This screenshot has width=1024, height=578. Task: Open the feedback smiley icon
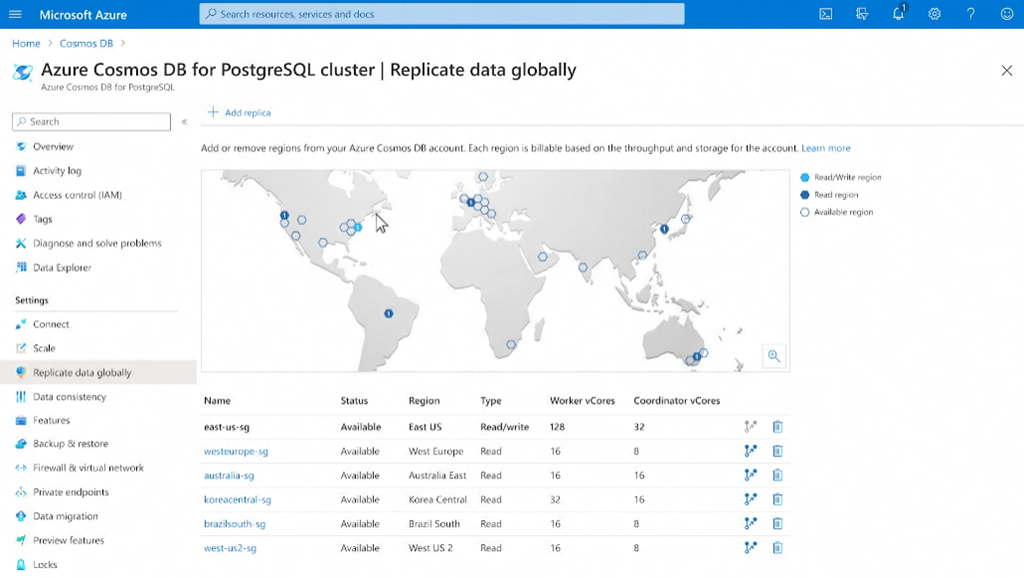click(1006, 14)
